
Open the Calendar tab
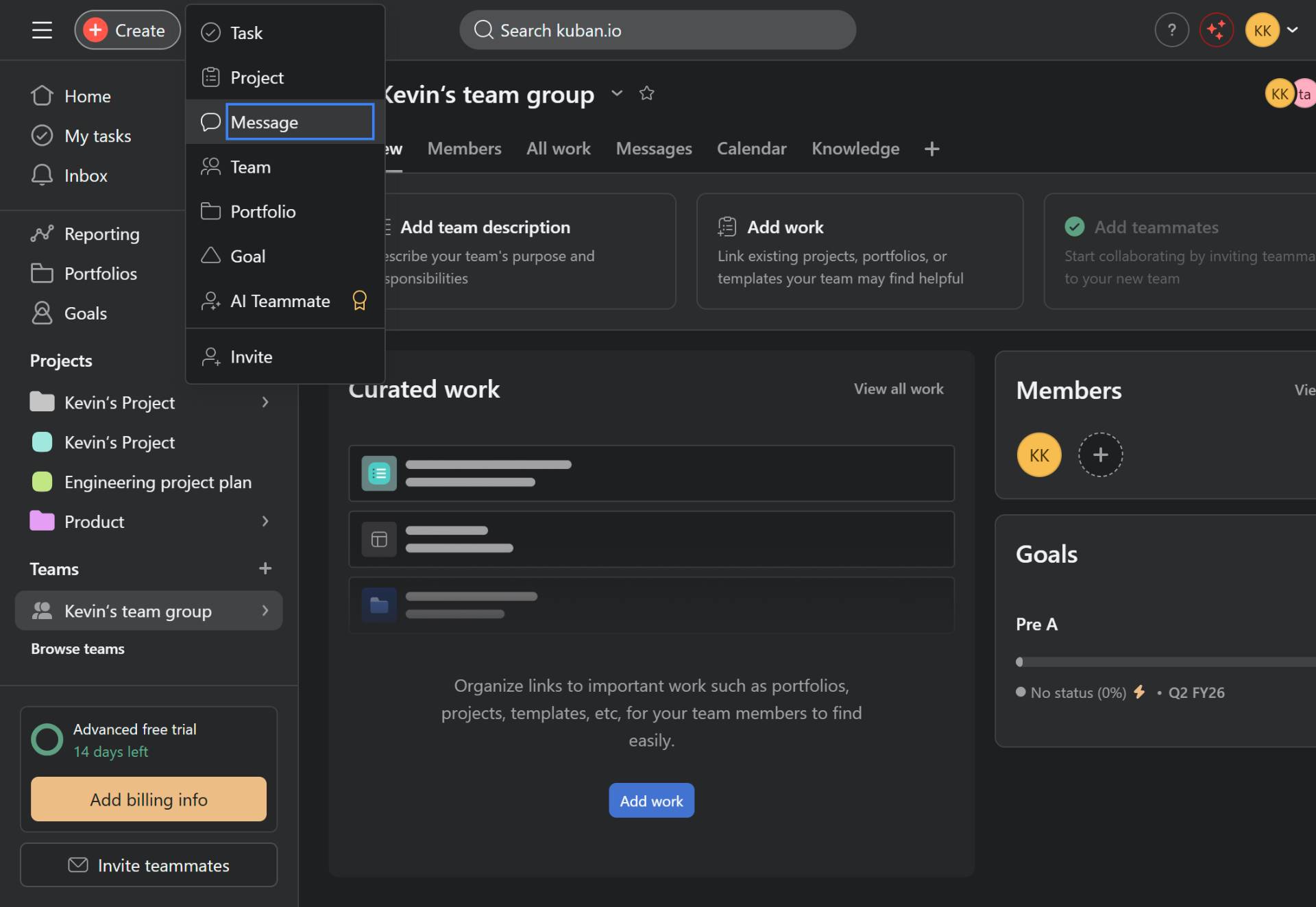(751, 149)
